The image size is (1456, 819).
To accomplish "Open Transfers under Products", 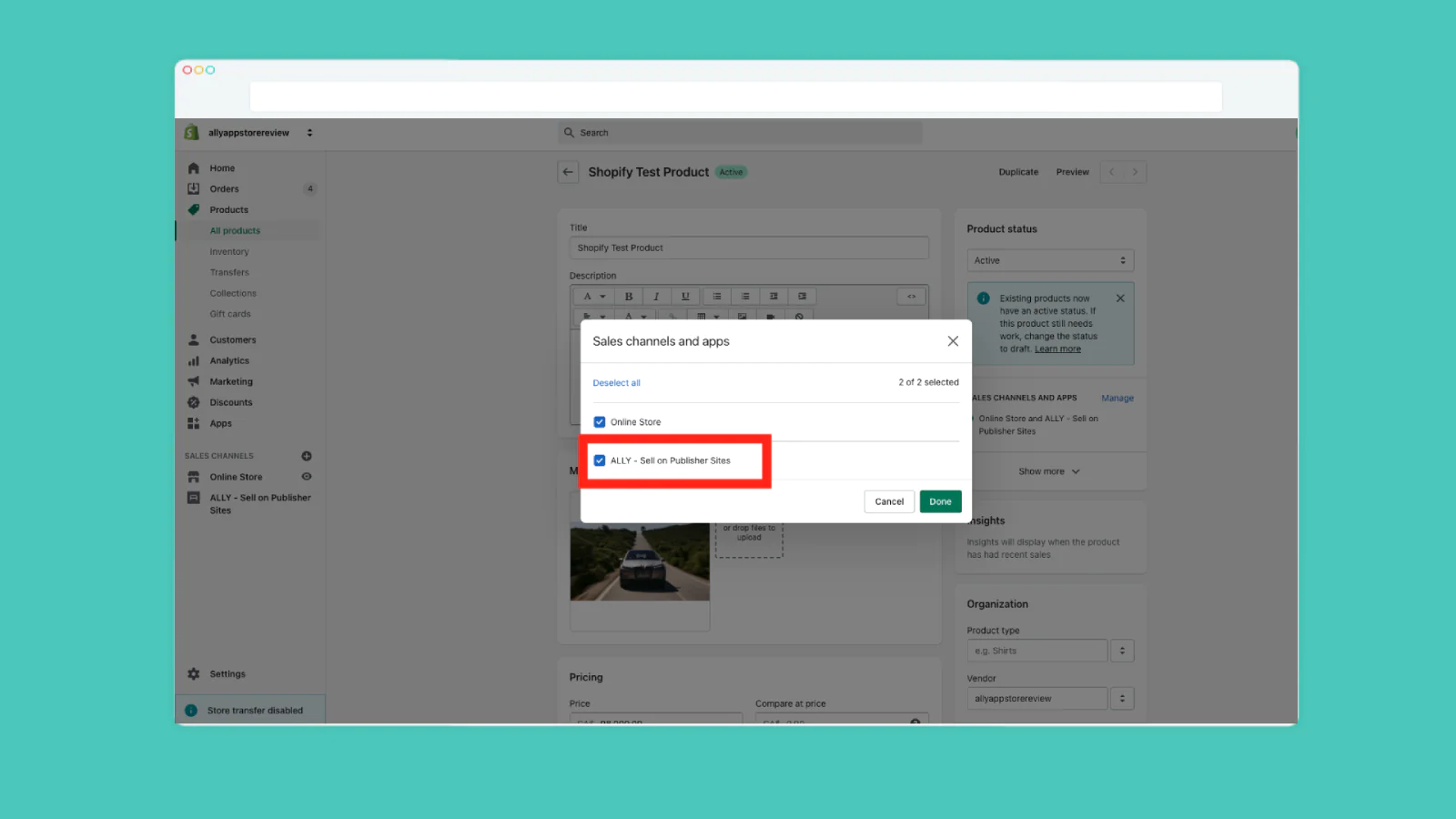I will coord(229,273).
